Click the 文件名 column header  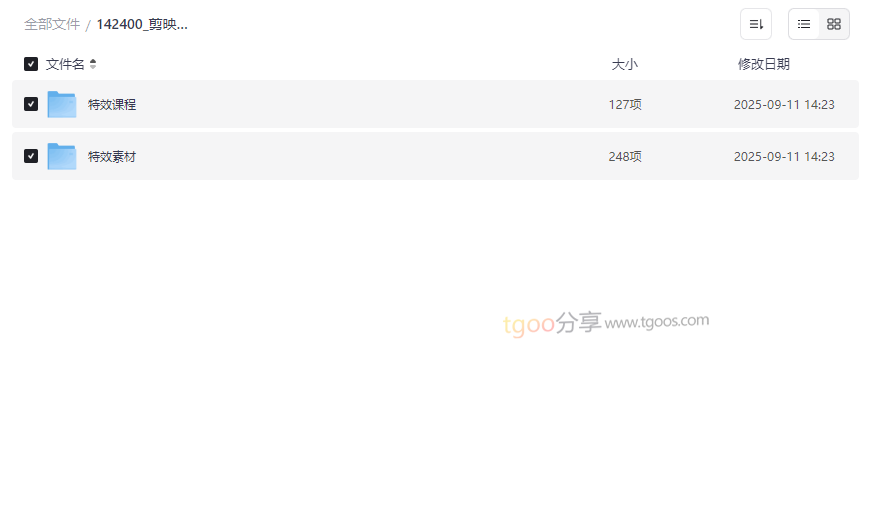click(65, 64)
